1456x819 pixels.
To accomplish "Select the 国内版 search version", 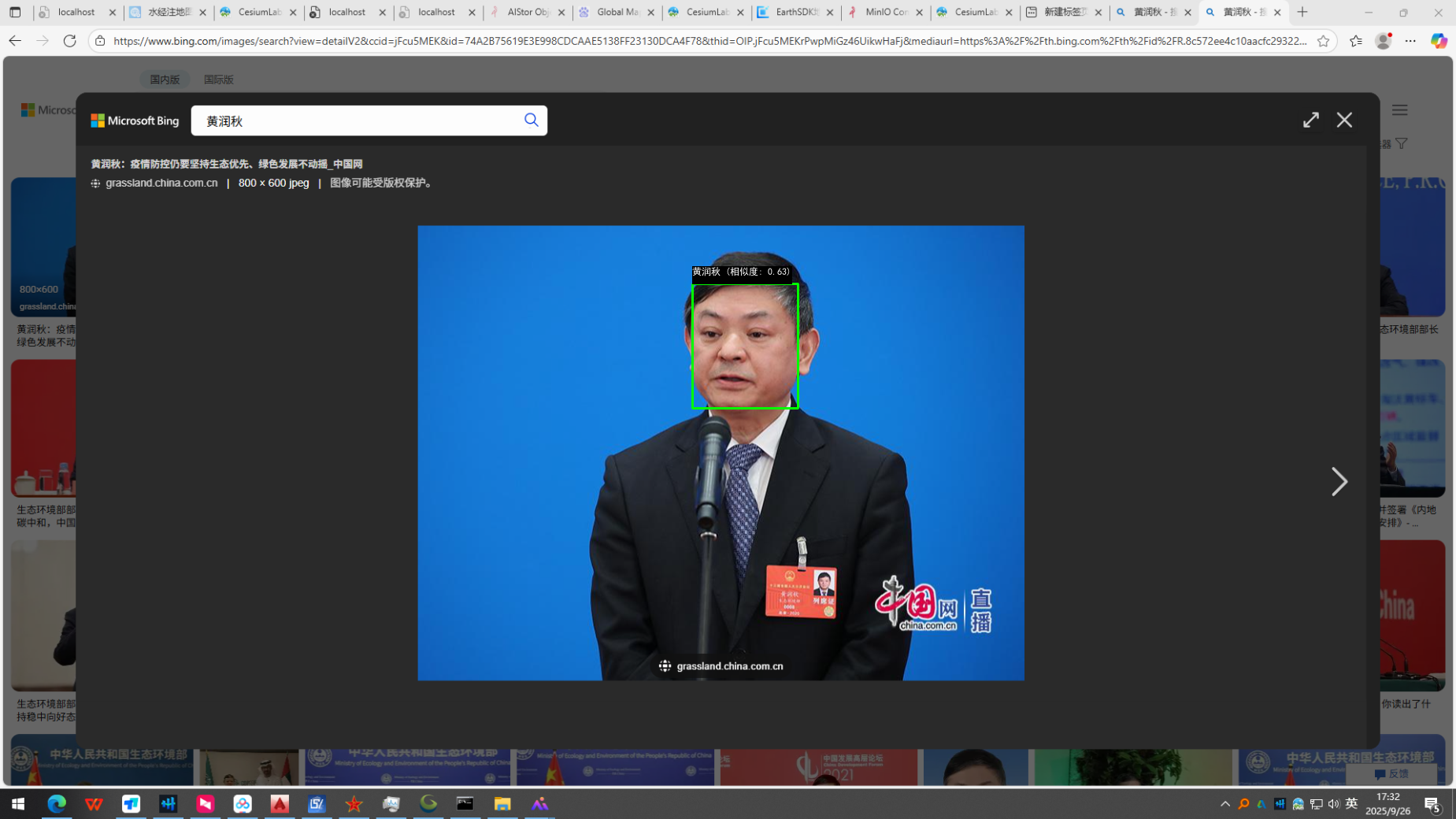I will [165, 80].
